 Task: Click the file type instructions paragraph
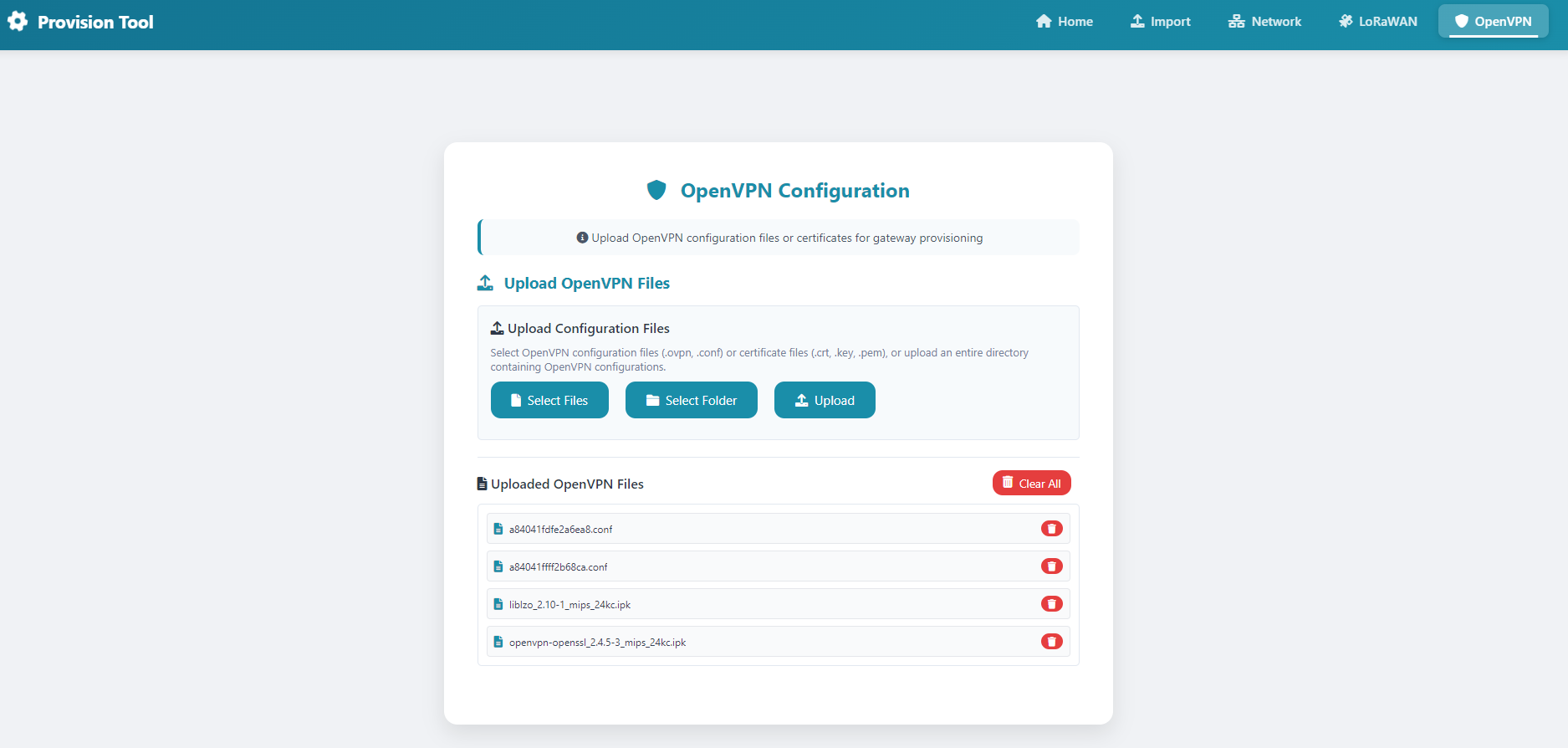[759, 360]
